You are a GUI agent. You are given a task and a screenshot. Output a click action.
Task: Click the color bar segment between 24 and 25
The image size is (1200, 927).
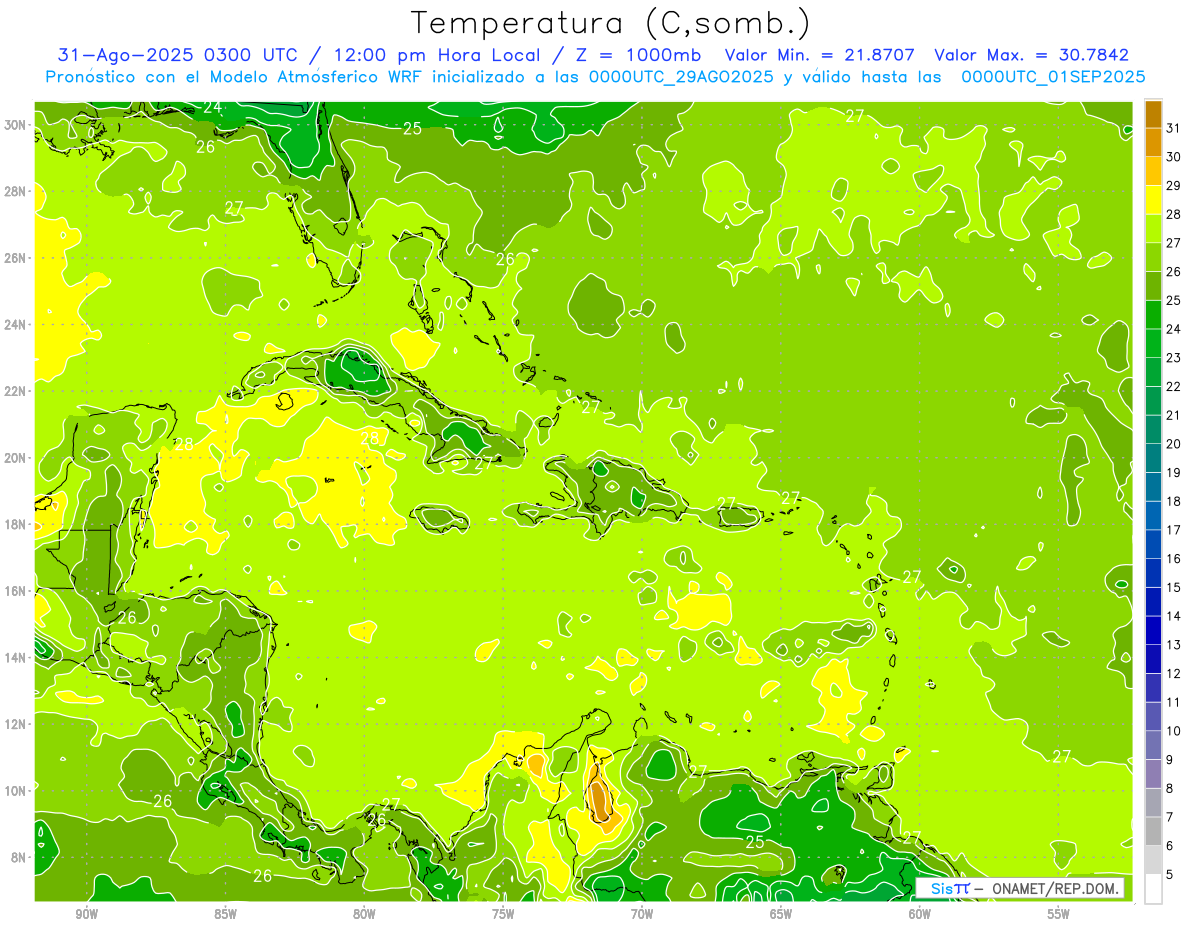coord(1153,315)
